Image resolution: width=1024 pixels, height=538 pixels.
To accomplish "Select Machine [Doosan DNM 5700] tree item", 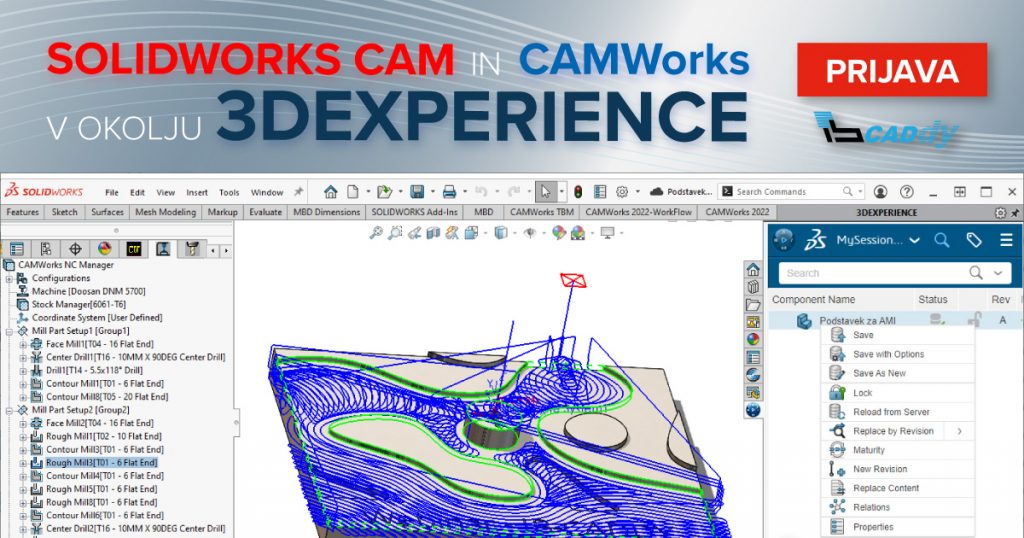I will 88,292.
